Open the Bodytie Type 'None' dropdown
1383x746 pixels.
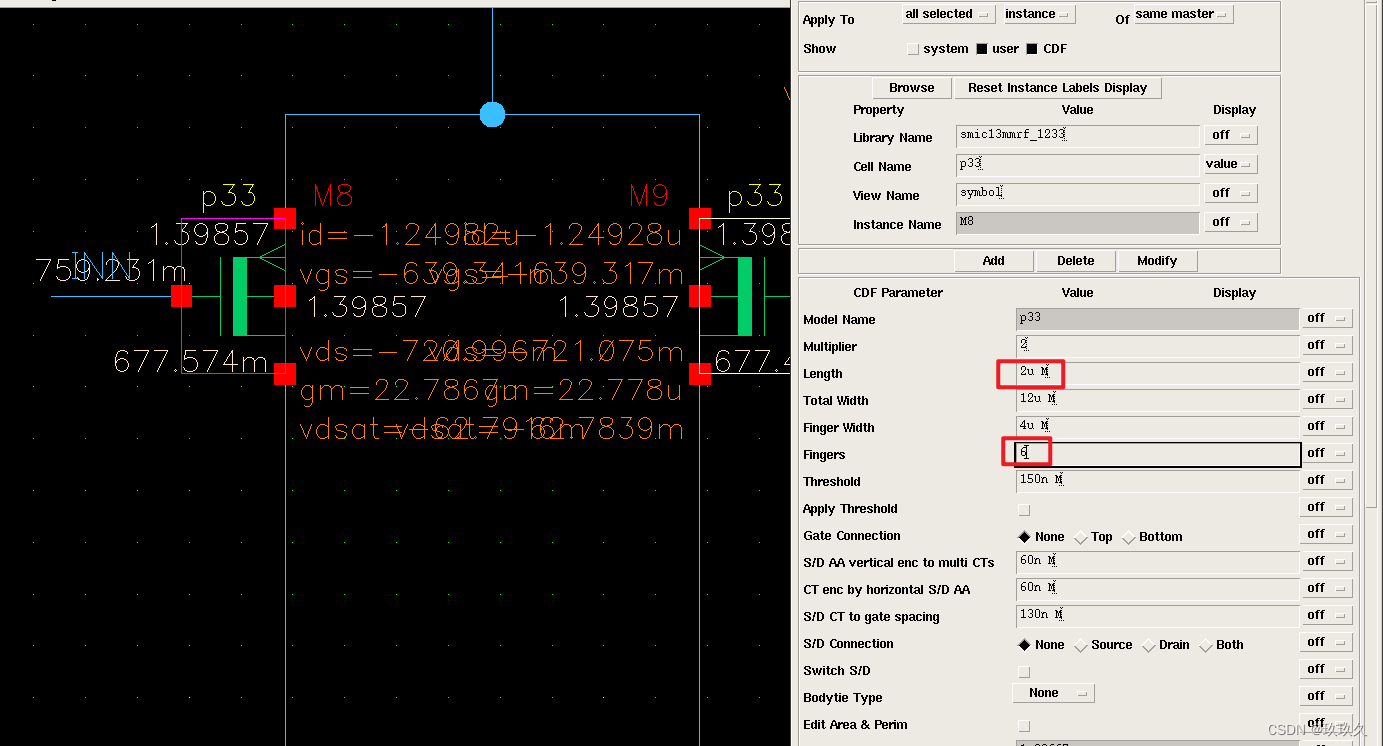pos(1054,693)
